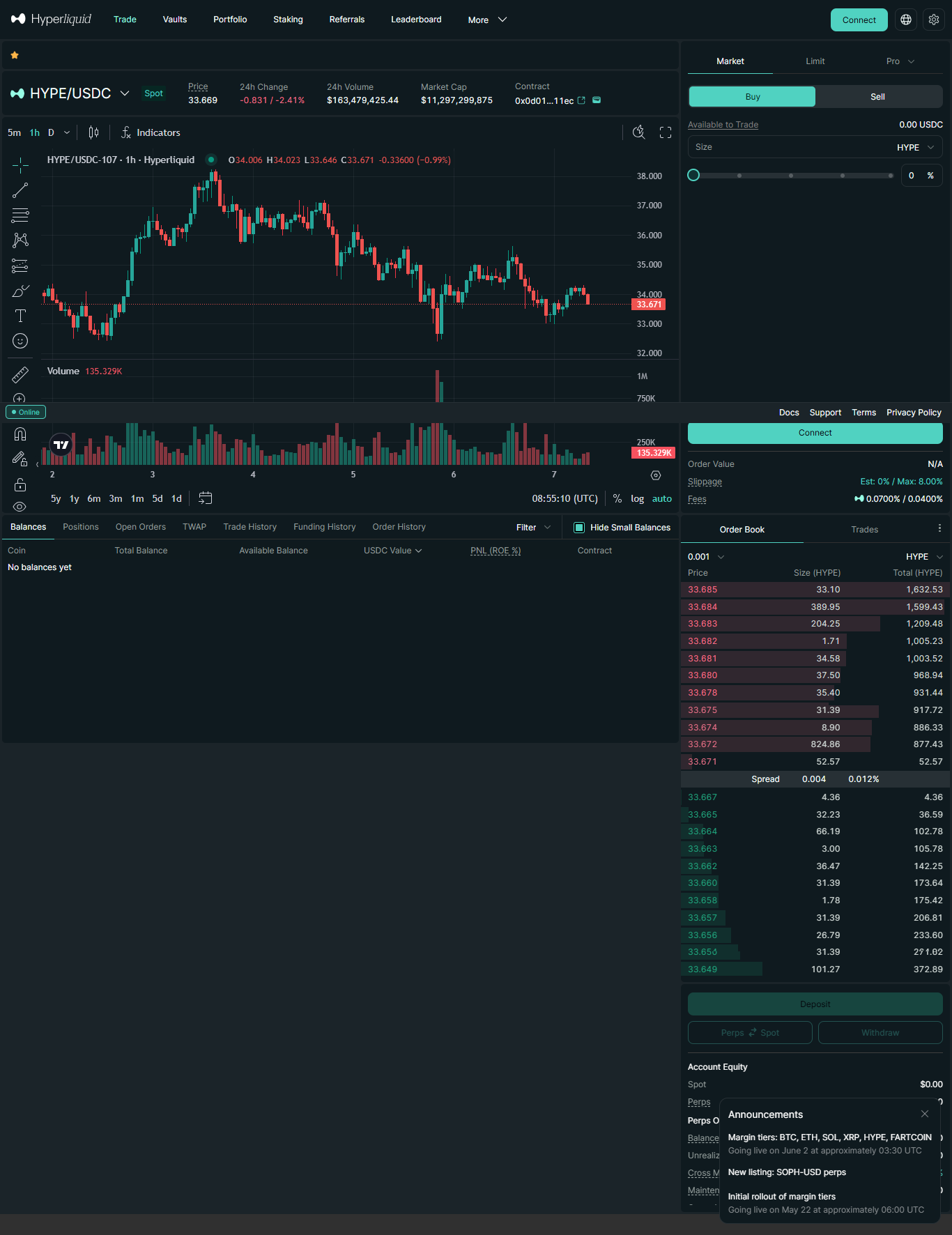
Task: Click the 33.671 ask price row
Action: click(x=815, y=762)
